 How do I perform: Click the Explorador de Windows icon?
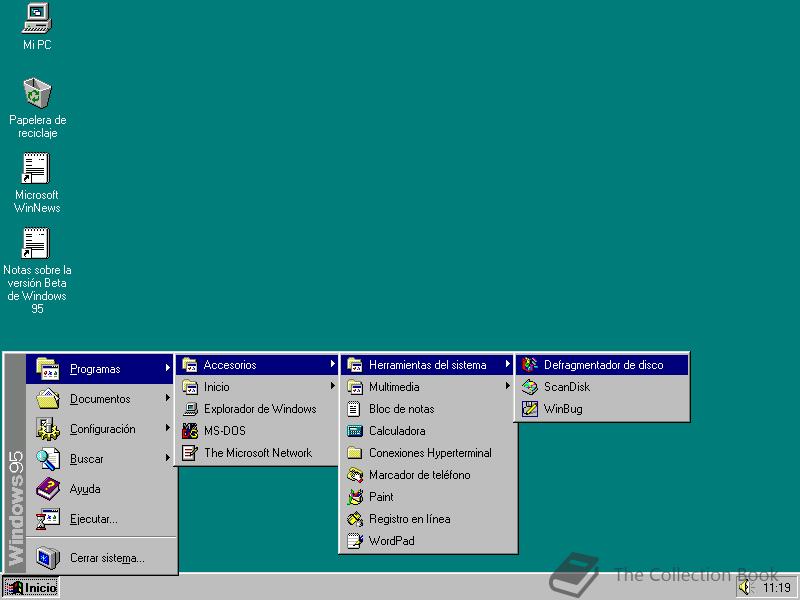coord(190,409)
